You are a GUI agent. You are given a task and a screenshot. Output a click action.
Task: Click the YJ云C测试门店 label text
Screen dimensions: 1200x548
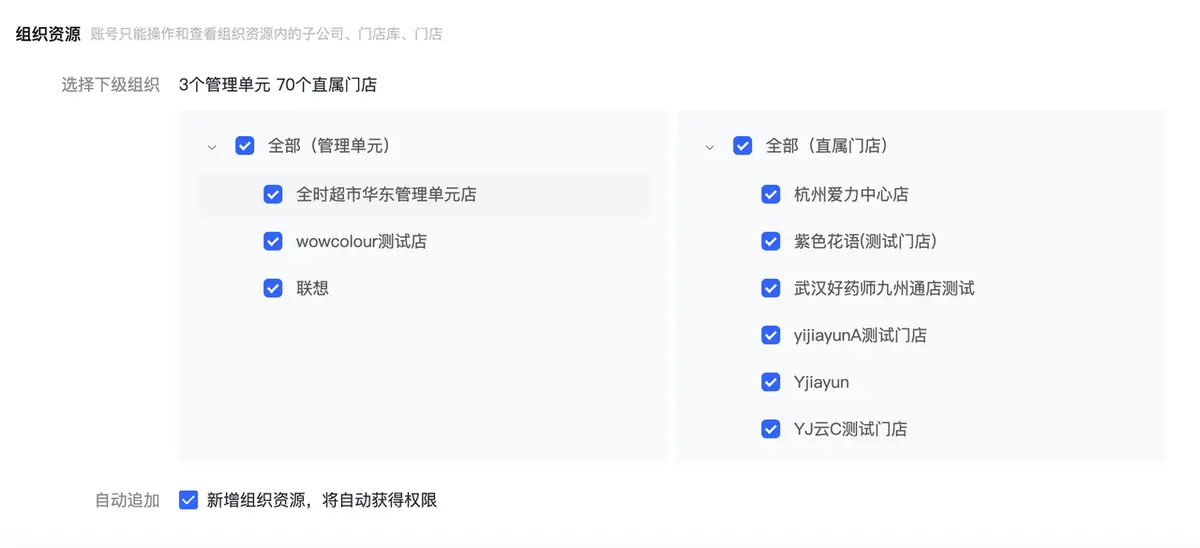tap(850, 429)
